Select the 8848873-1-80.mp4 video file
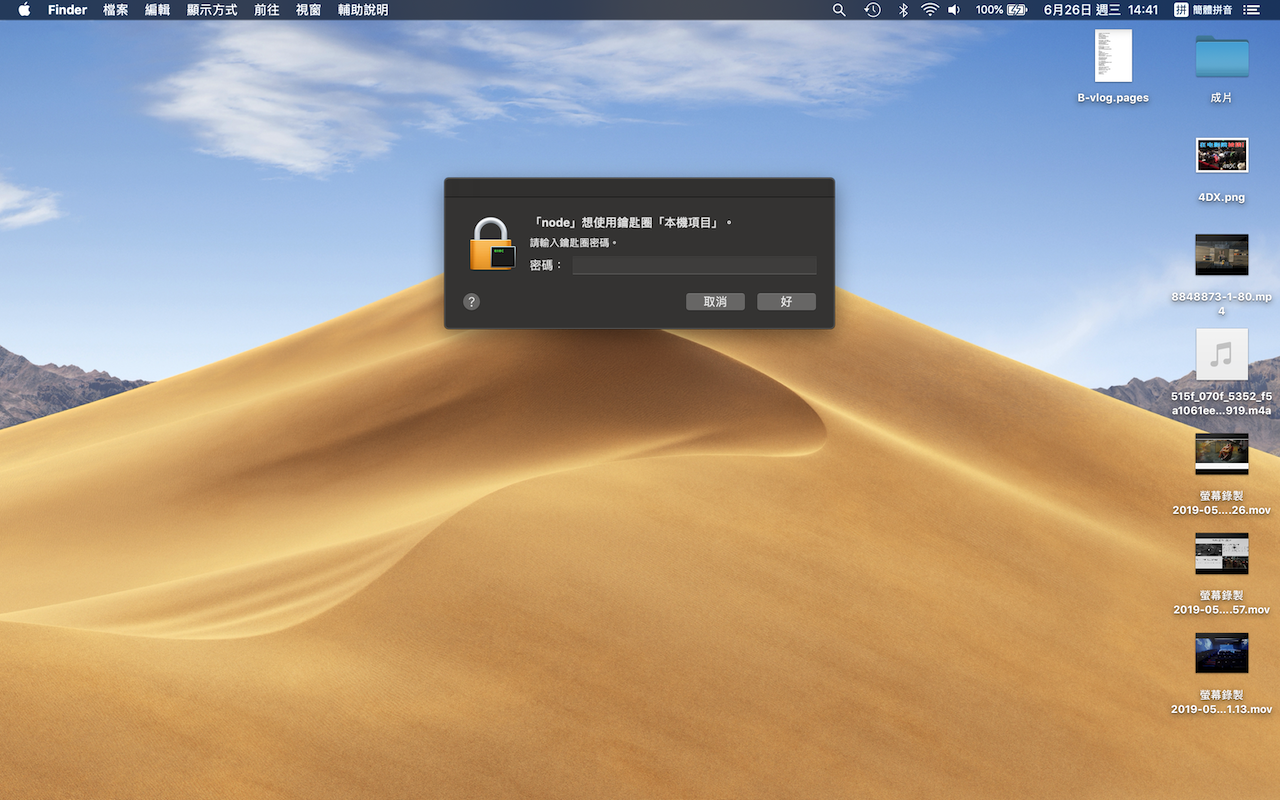The width and height of the screenshot is (1280, 800). click(x=1222, y=255)
